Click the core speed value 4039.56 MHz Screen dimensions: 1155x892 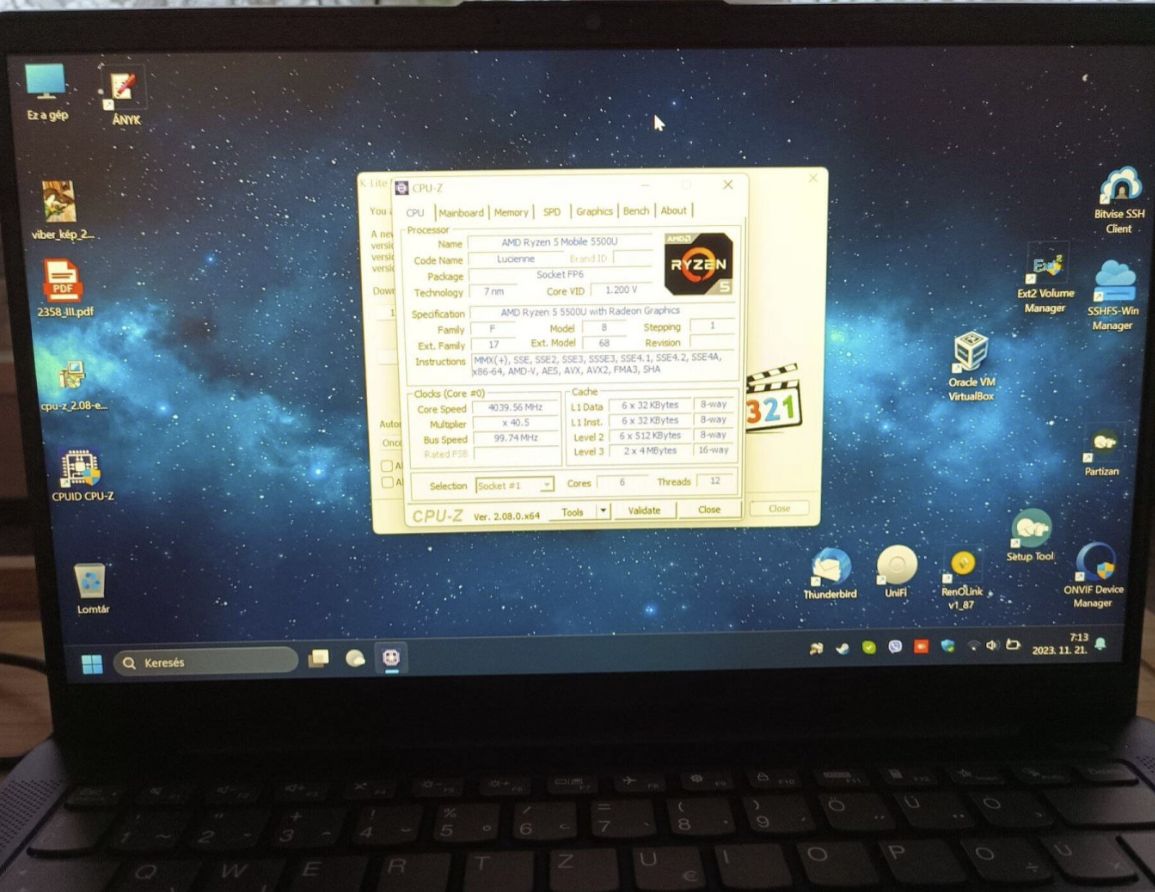516,407
